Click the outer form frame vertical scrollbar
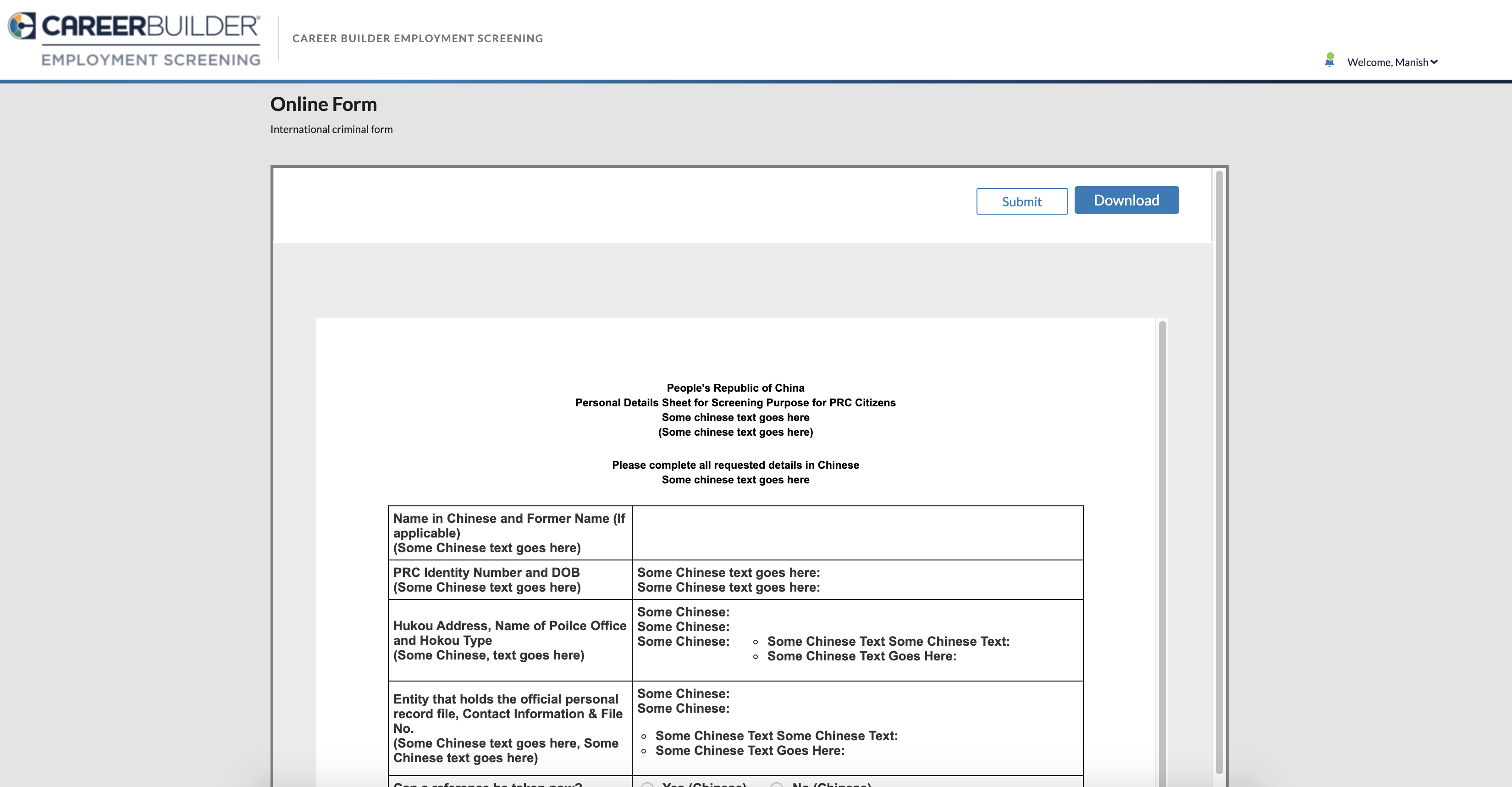This screenshot has width=1512, height=787. point(1219,471)
